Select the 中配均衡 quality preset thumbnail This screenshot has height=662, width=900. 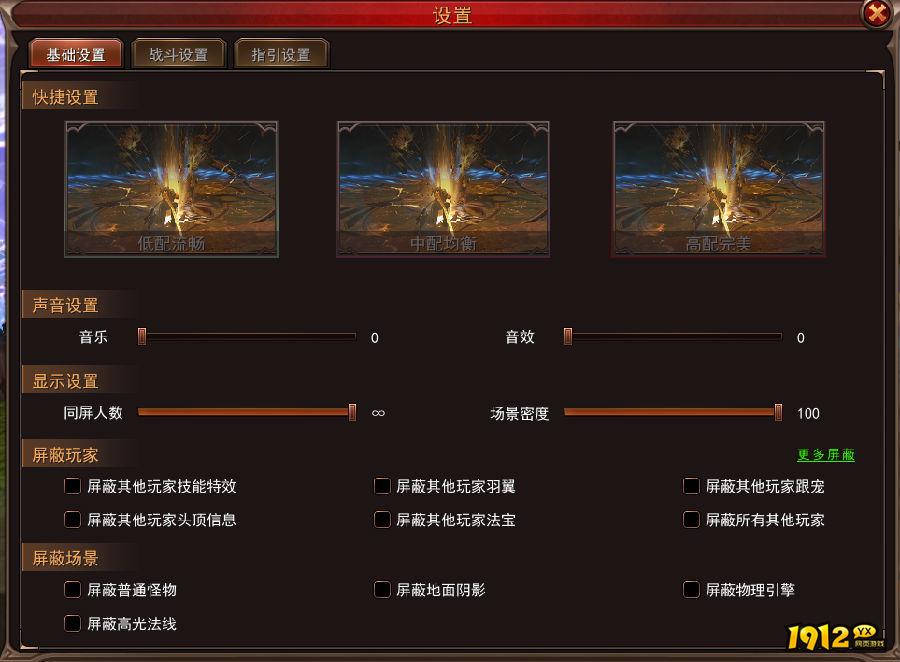443,189
